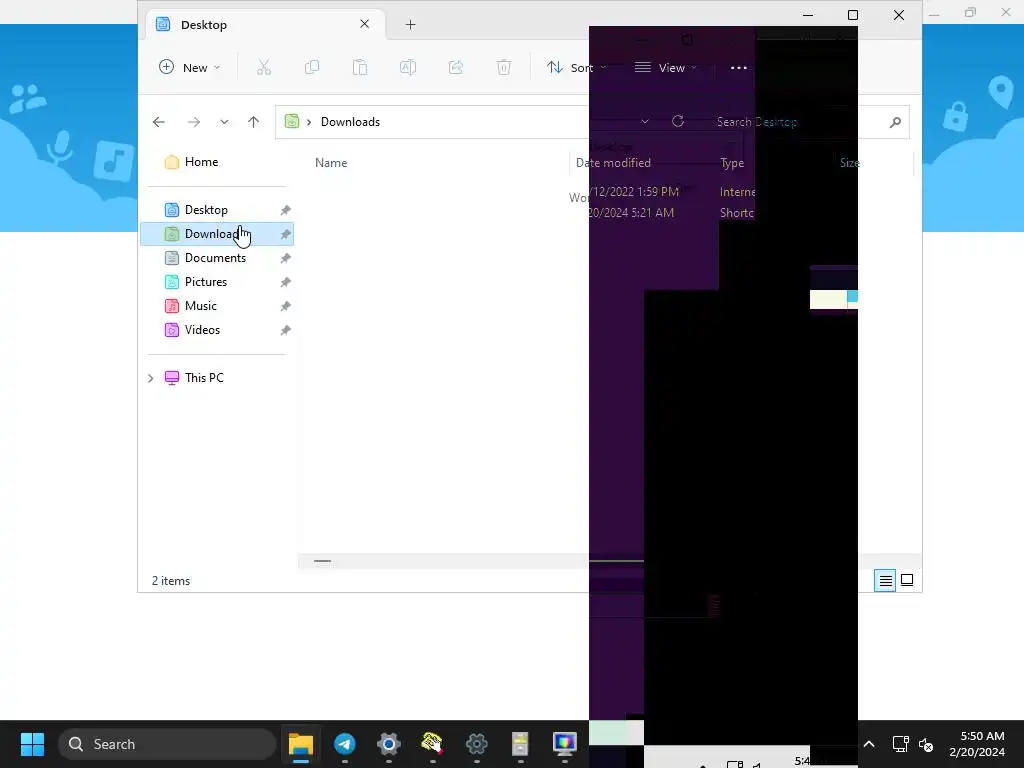Screen dimensions: 1024x768
Task: Select Downloads in navigation pane
Action: 217,234
